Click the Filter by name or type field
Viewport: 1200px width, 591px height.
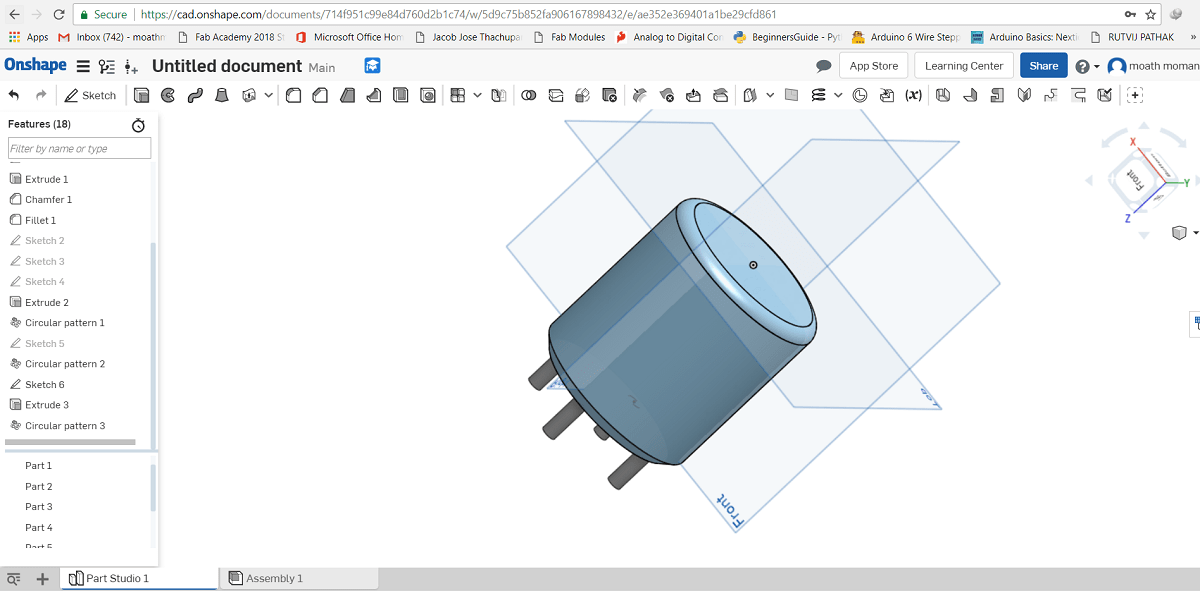coord(79,148)
